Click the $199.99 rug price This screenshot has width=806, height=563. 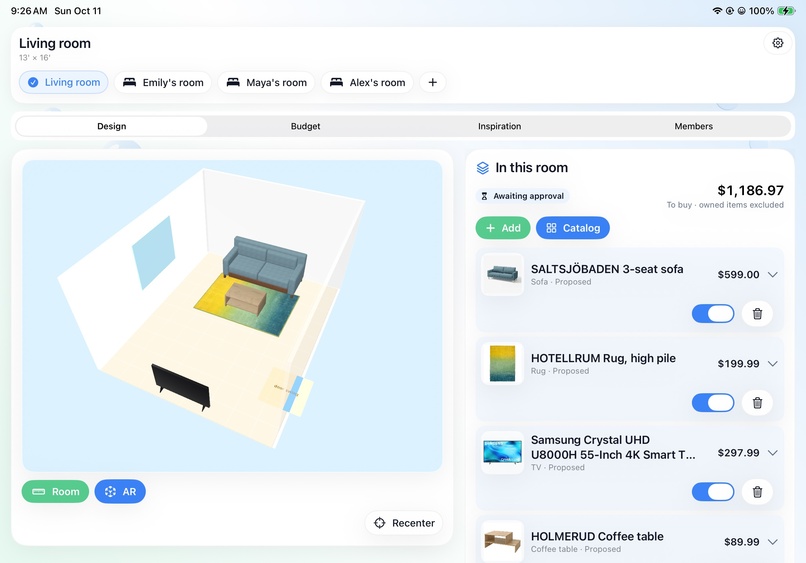[738, 364]
